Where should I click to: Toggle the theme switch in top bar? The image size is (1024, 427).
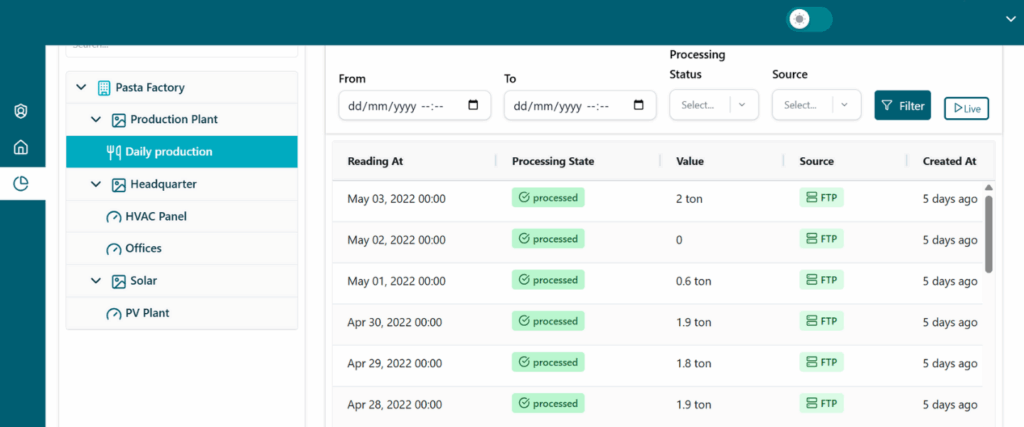[x=809, y=20]
